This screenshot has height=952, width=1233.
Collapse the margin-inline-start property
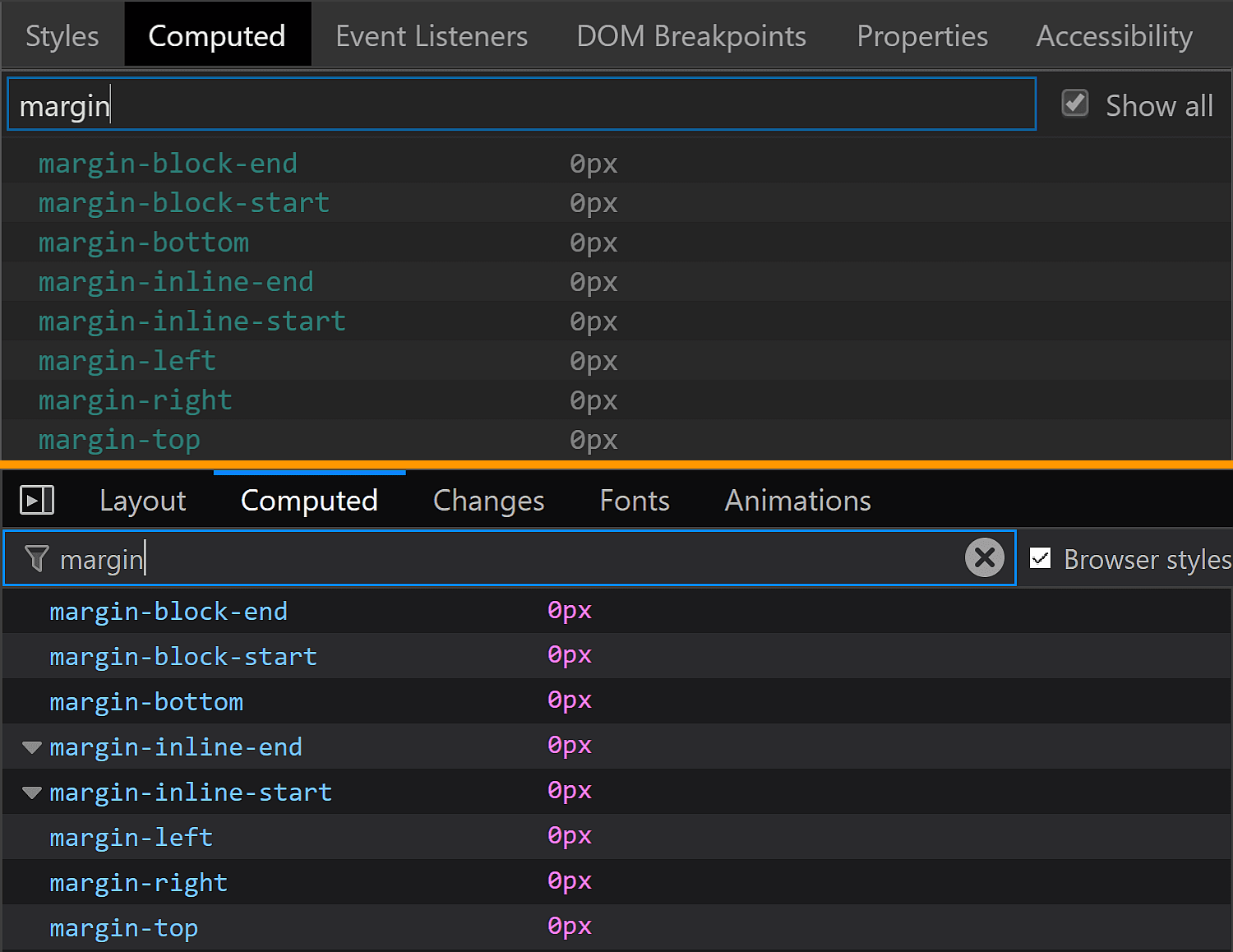31,792
